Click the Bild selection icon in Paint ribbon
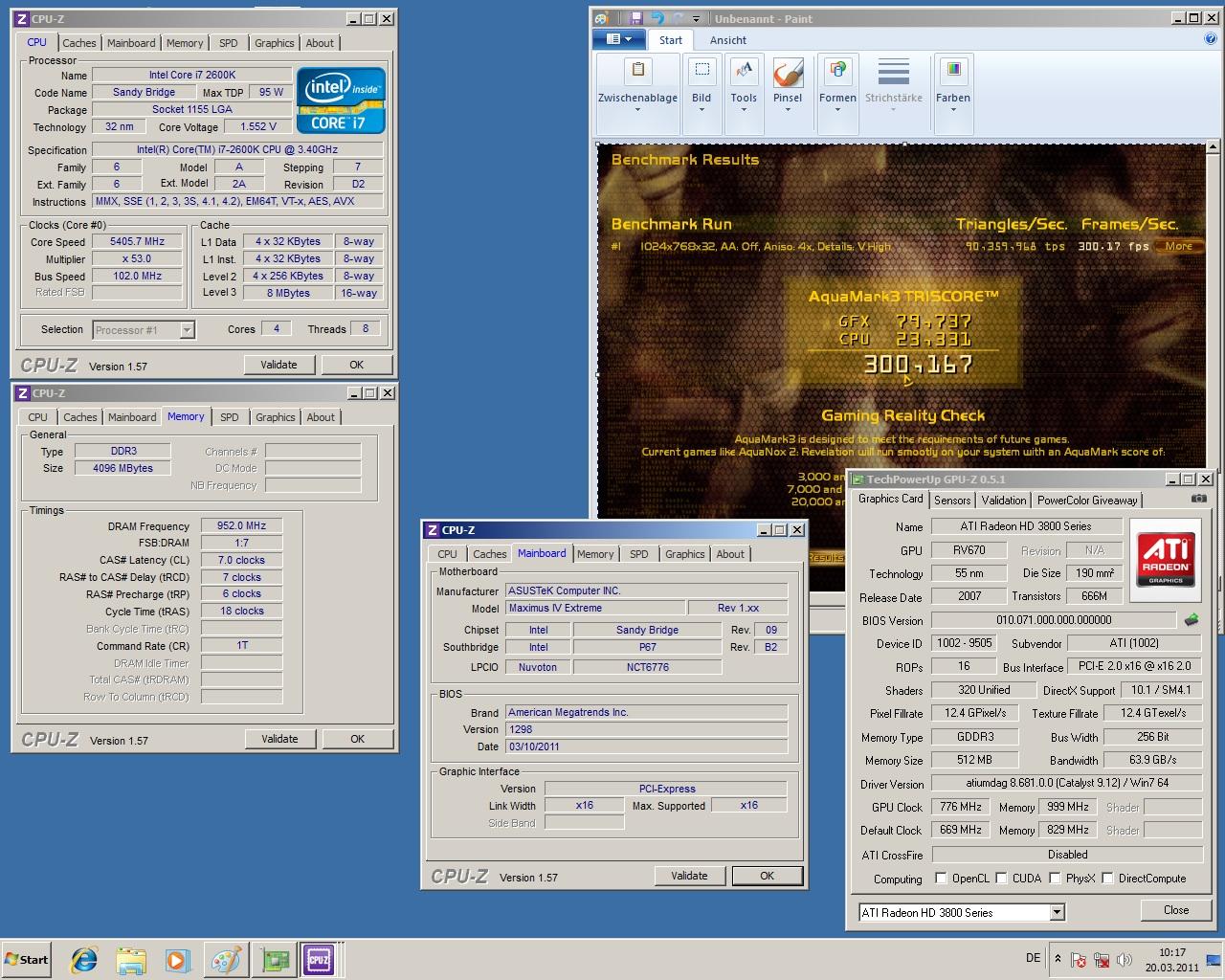The image size is (1225, 980). tap(702, 70)
